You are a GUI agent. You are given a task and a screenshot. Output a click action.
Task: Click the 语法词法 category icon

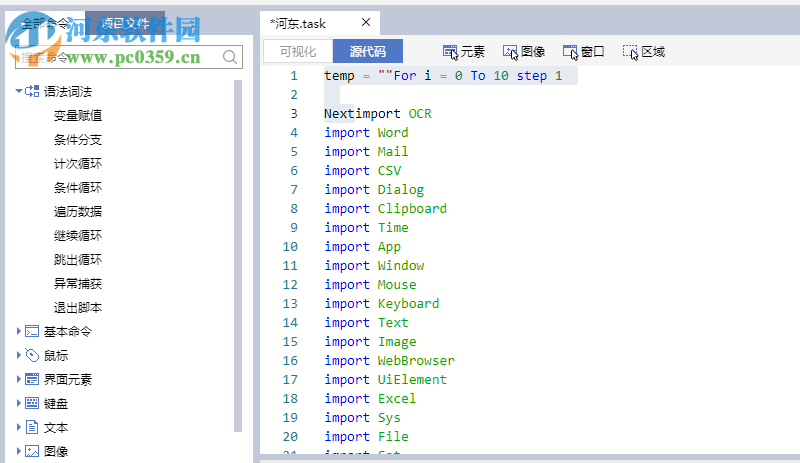(x=32, y=91)
